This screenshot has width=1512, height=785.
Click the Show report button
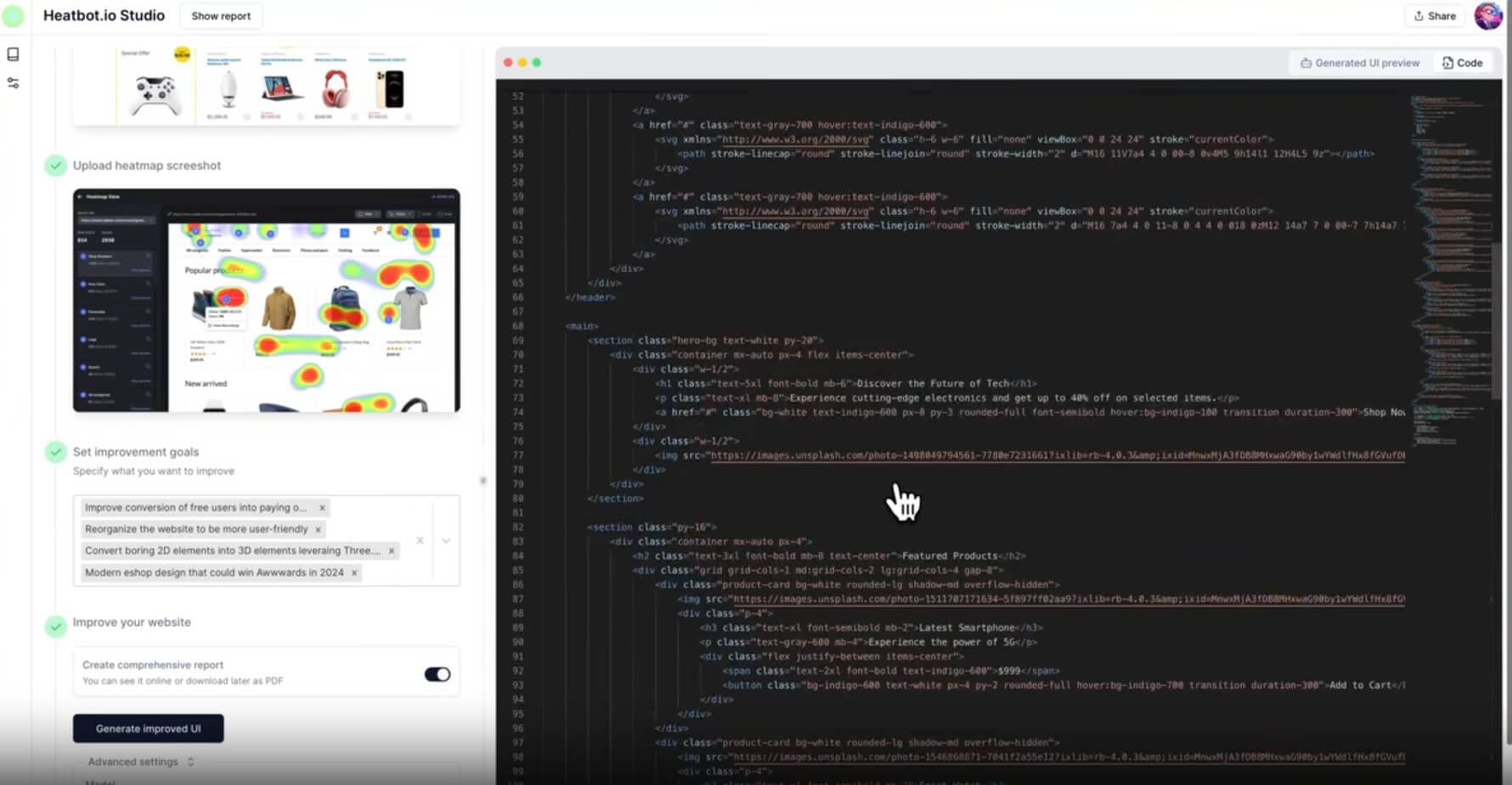coord(221,15)
